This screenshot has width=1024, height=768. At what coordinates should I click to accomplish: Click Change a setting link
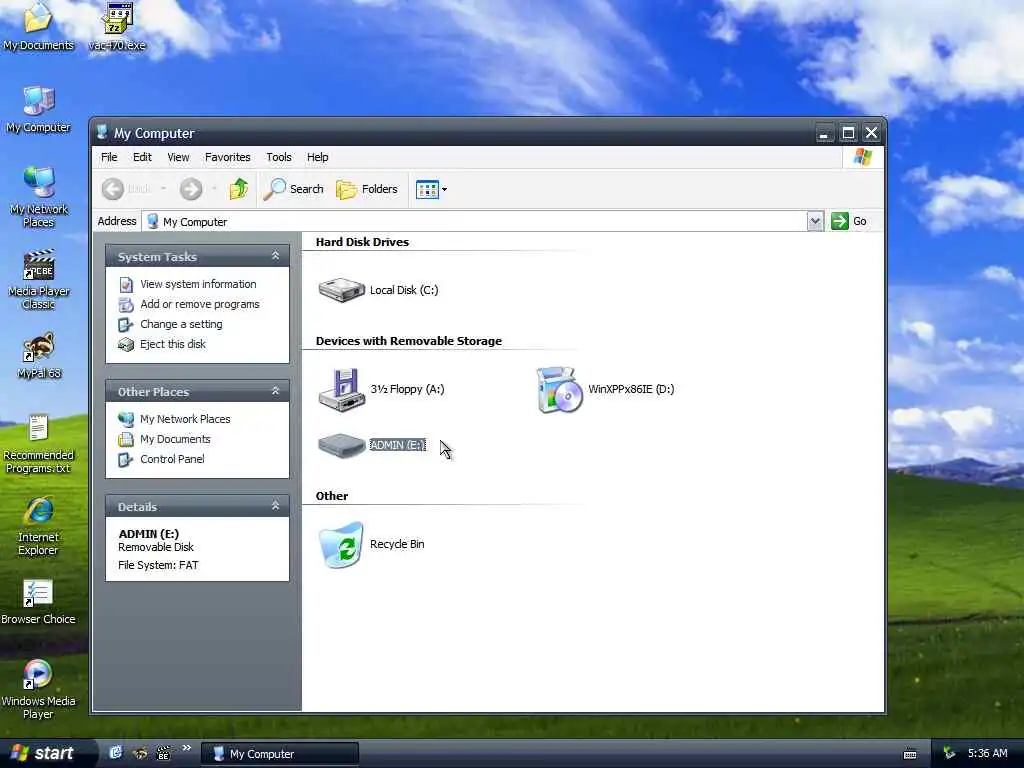coord(181,325)
